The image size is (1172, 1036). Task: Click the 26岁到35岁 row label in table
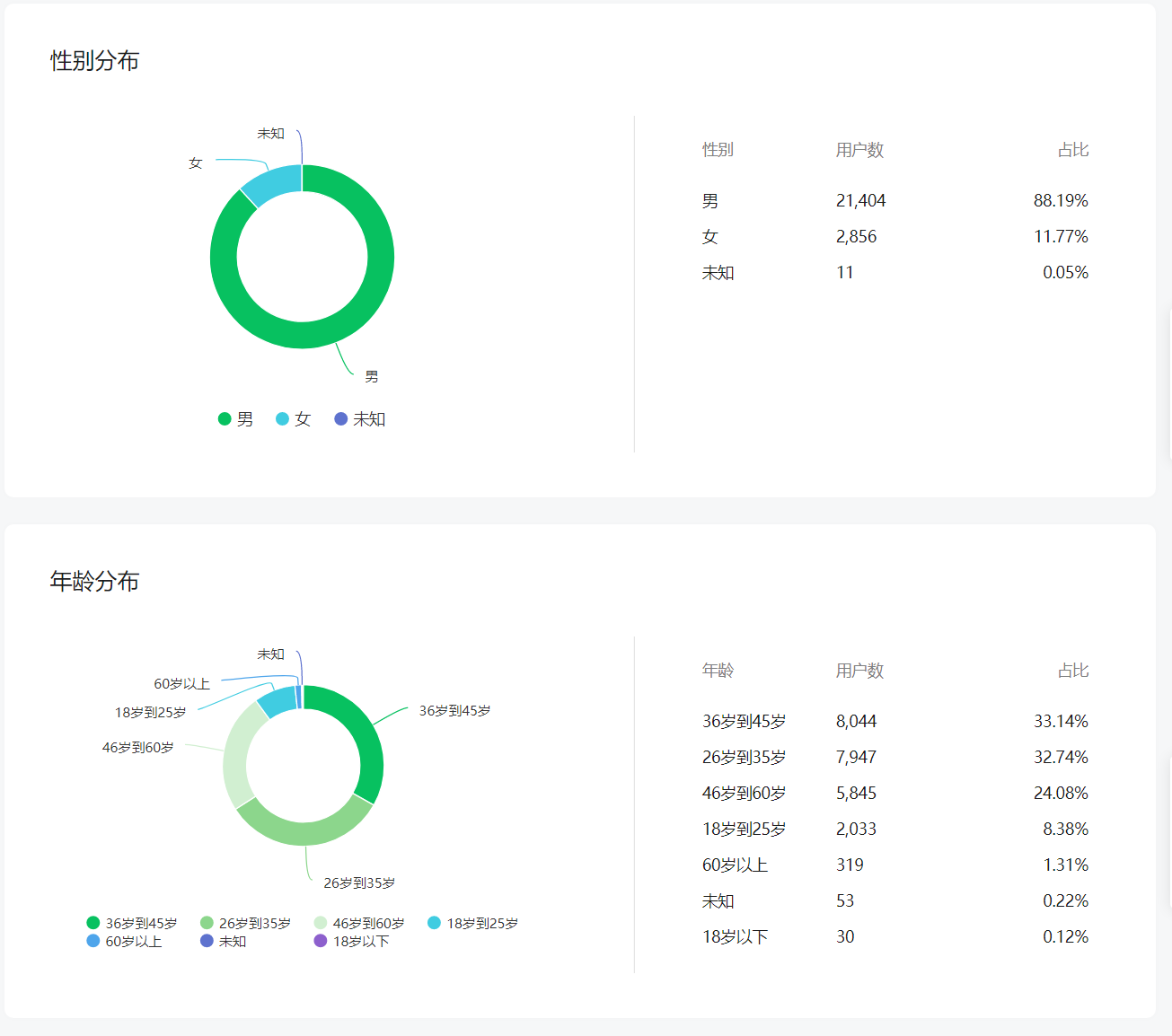tap(745, 758)
